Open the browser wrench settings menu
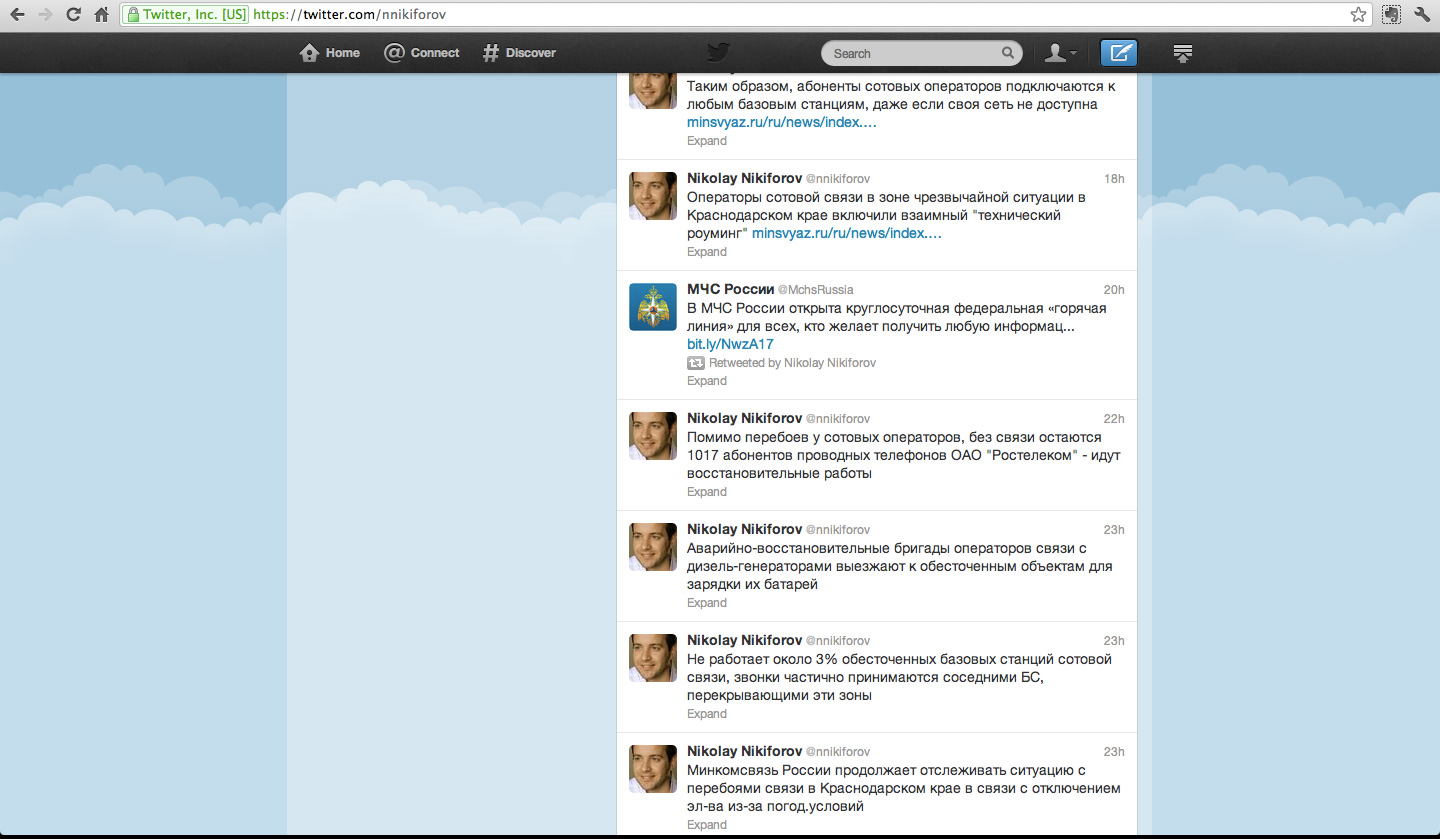 pos(1422,15)
